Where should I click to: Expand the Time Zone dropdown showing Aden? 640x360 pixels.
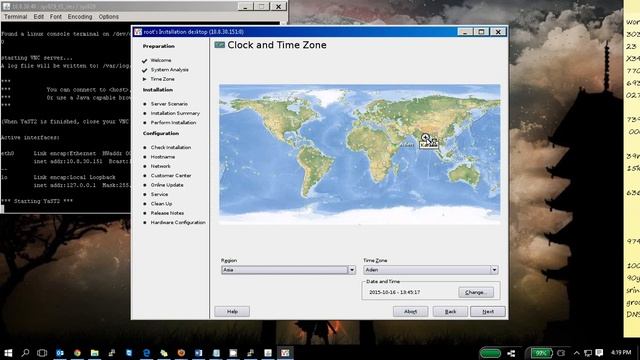point(431,270)
